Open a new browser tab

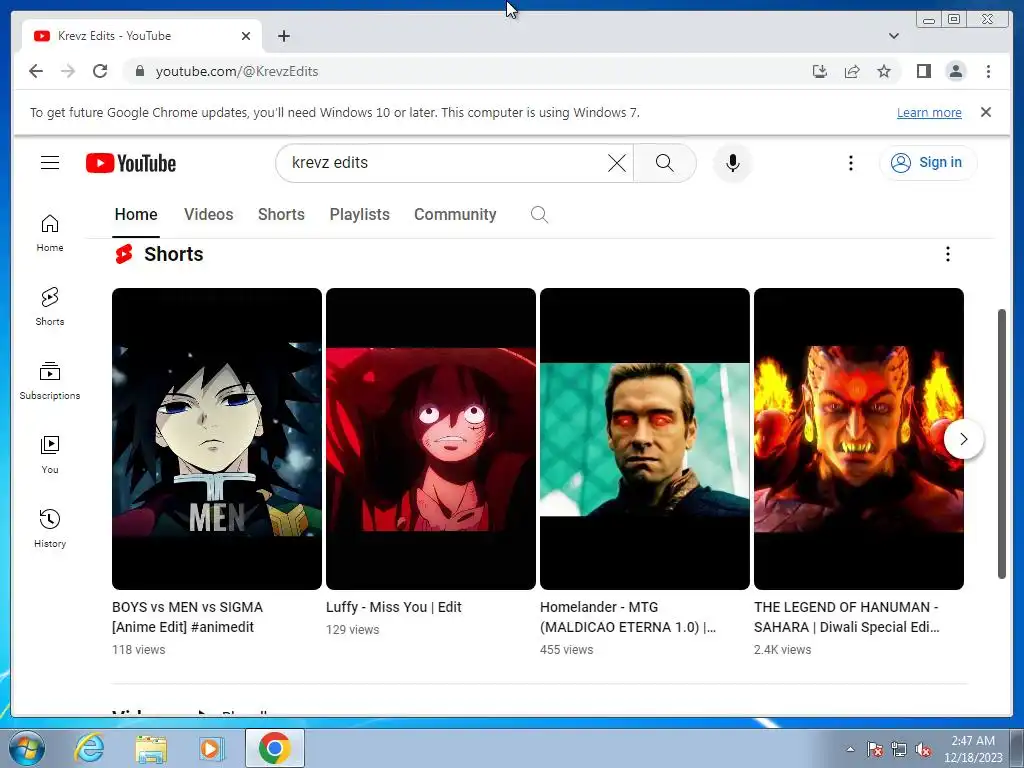(x=283, y=36)
